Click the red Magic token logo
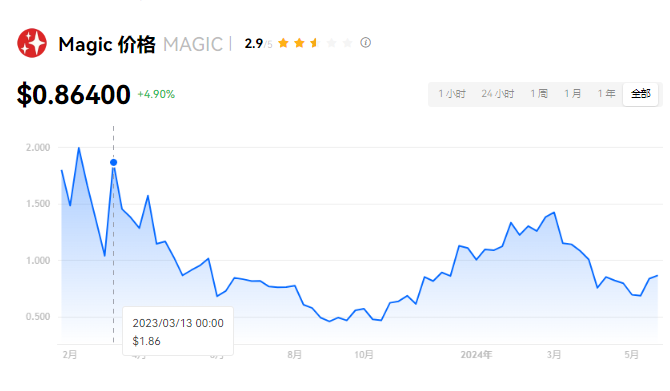Screen dimensions: 670x391 coord(32,43)
